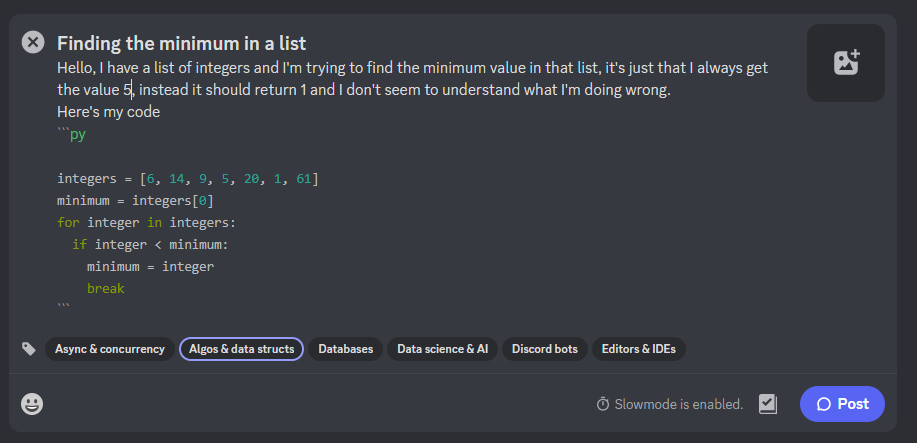
Task: Click the integers list definition code line
Action: (x=187, y=179)
